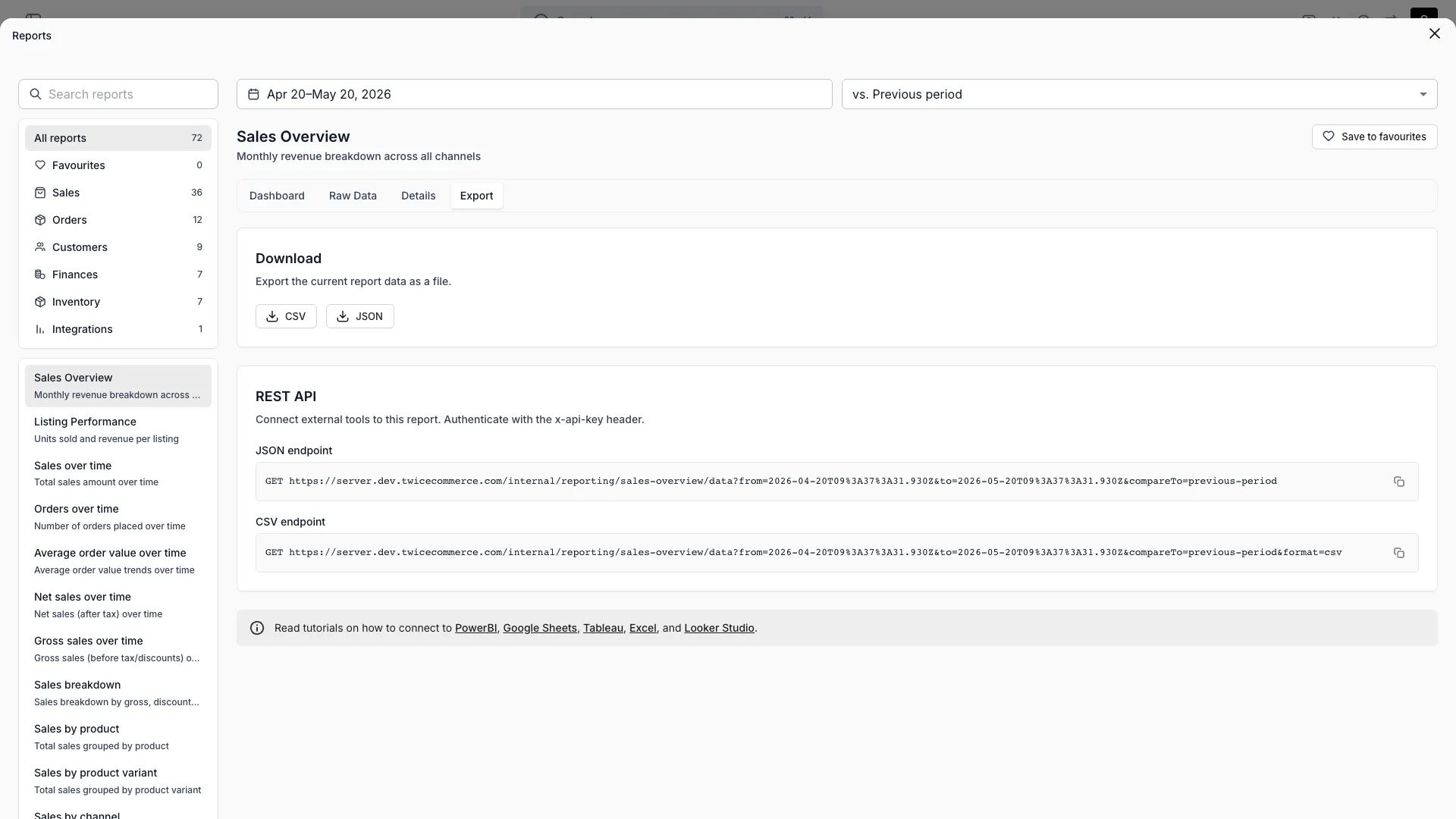This screenshot has width=1456, height=819.
Task: Open the Google Sheets tutorial link
Action: point(540,628)
